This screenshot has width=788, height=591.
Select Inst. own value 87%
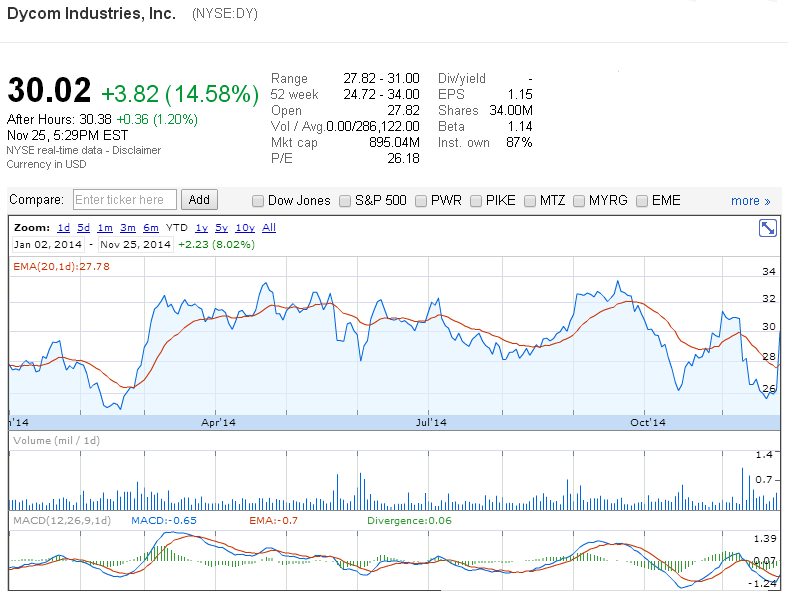click(519, 143)
